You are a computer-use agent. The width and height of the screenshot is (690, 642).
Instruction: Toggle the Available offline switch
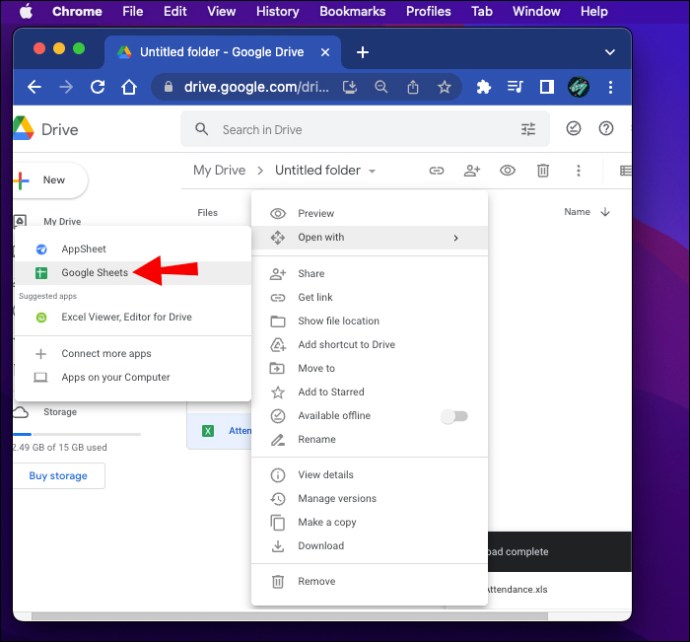pyautogui.click(x=455, y=416)
